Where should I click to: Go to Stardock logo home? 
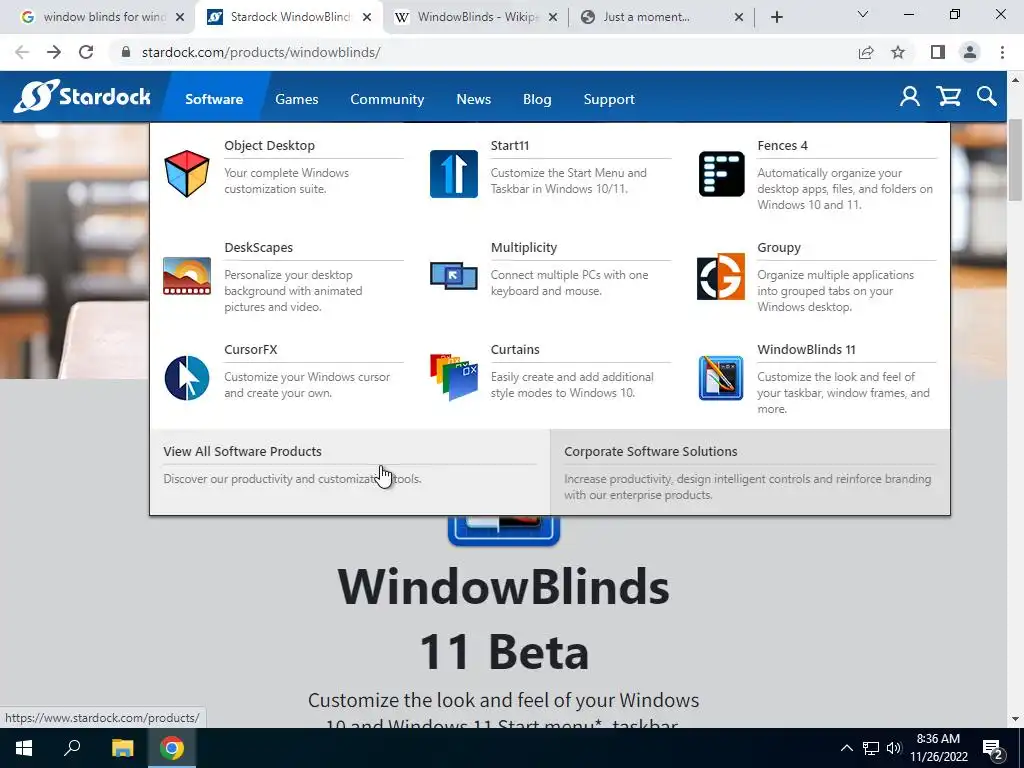pos(82,97)
